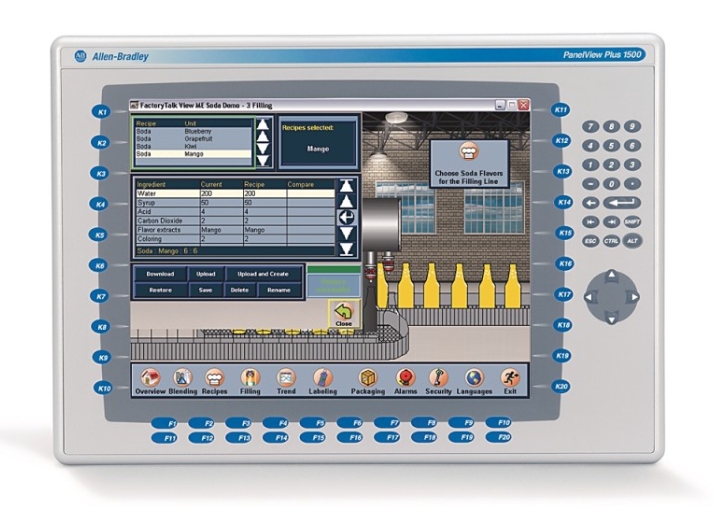
Task: Move up one row in recipe list
Action: coord(263,136)
